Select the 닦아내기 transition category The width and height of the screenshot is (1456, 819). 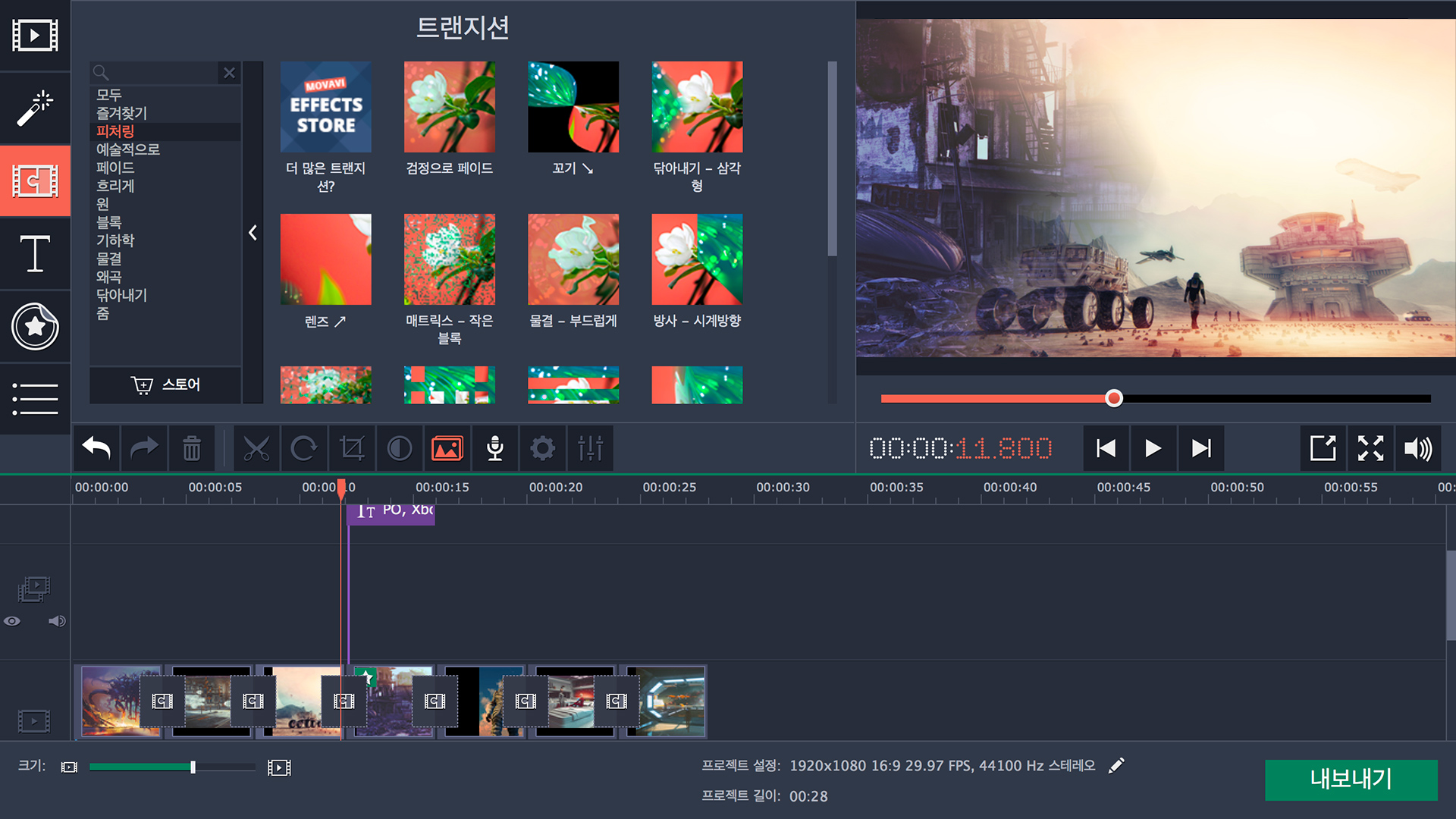[121, 295]
